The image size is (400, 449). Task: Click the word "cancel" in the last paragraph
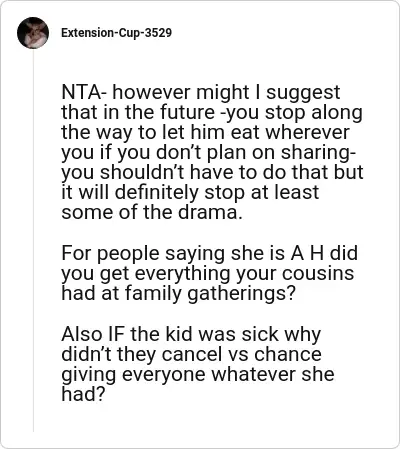click(192, 354)
